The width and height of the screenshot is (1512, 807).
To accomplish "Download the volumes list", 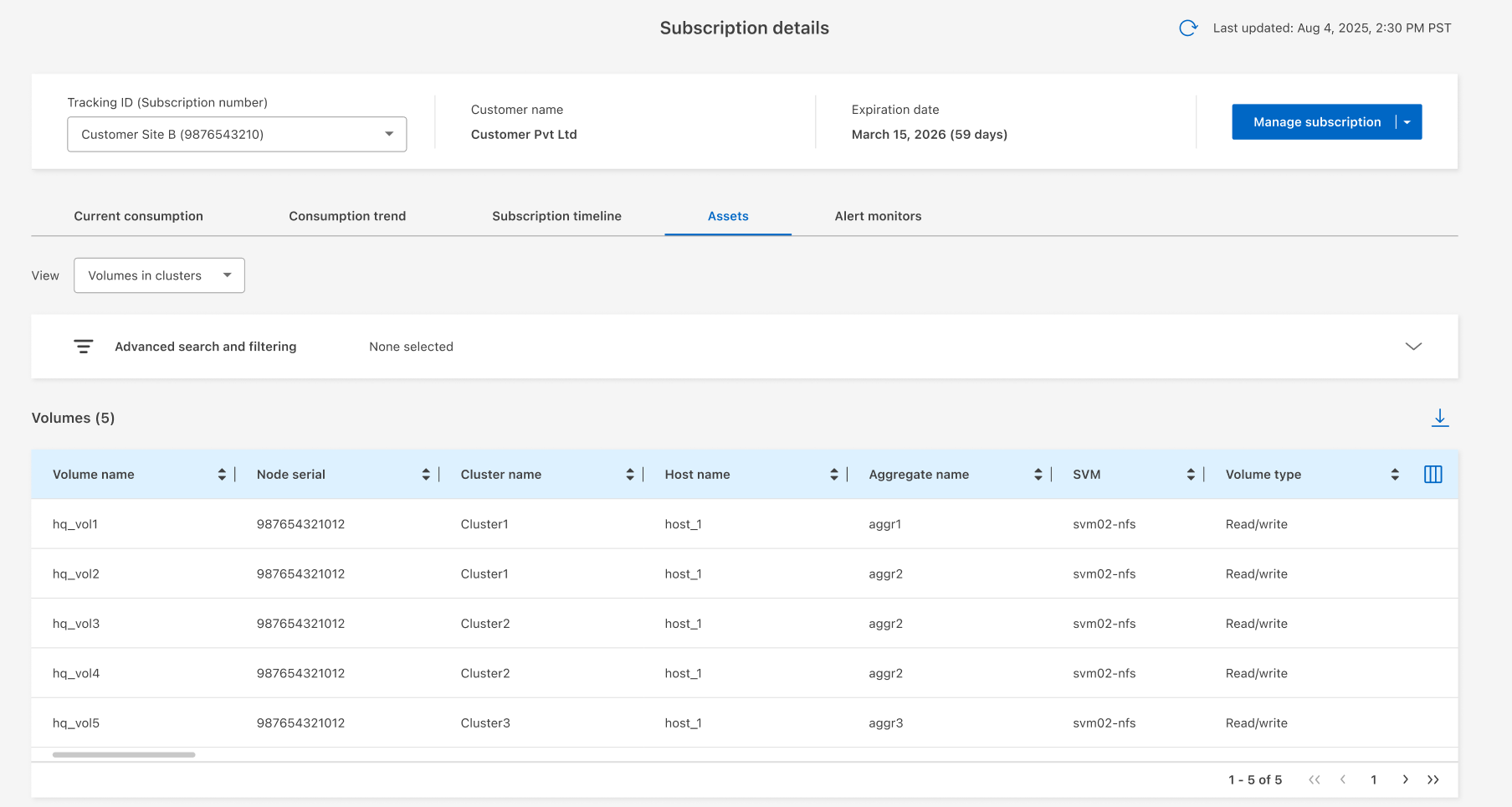I will (x=1439, y=418).
